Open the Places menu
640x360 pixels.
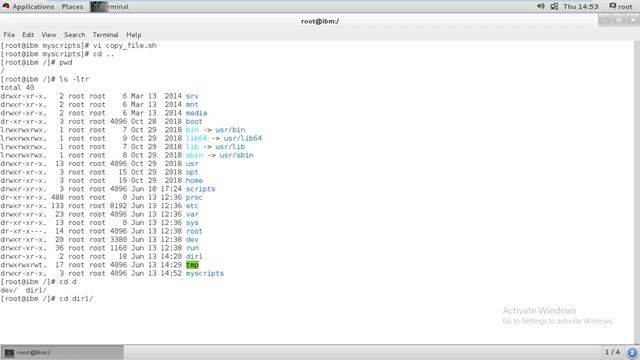pyautogui.click(x=72, y=7)
